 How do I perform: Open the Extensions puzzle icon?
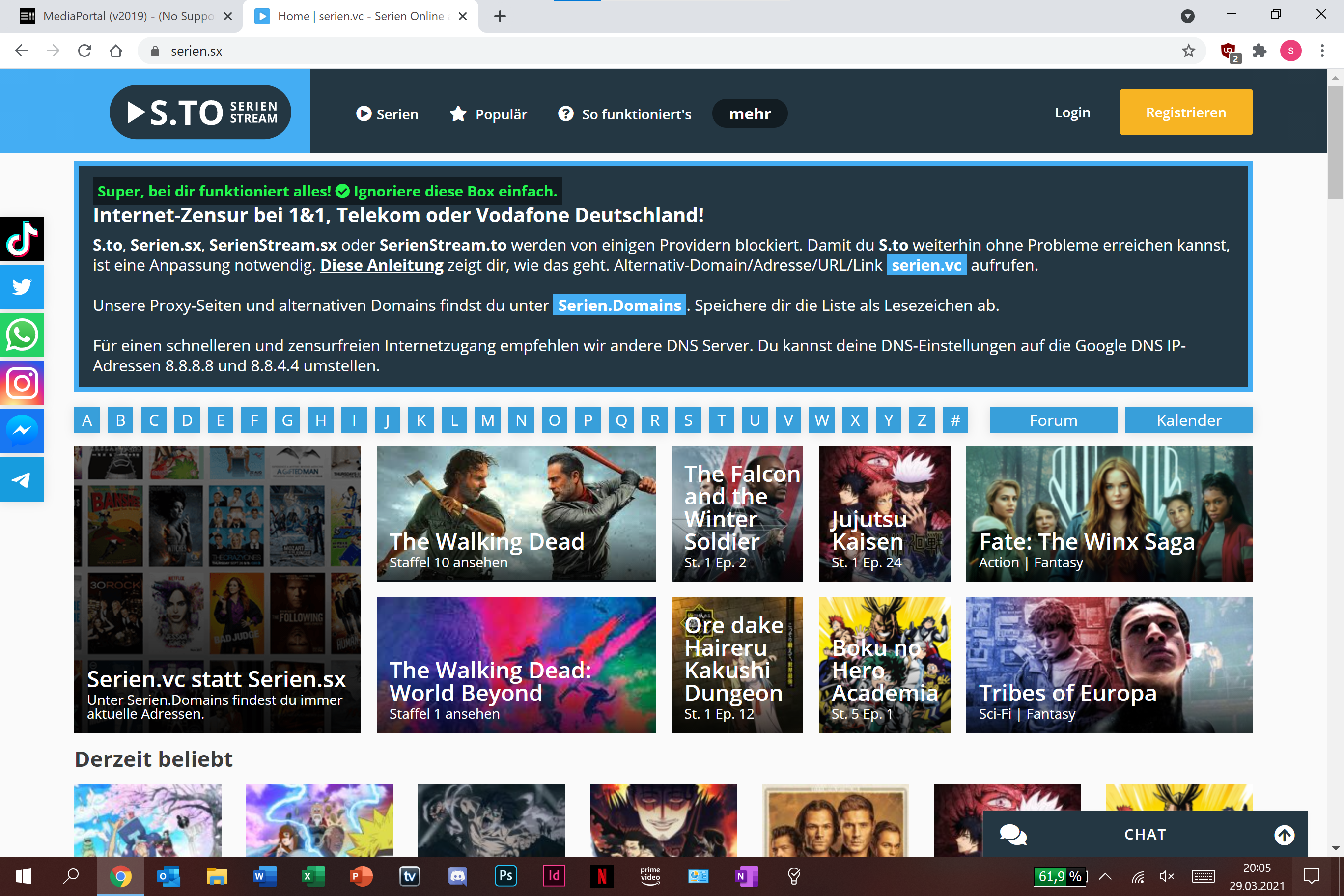point(1260,51)
